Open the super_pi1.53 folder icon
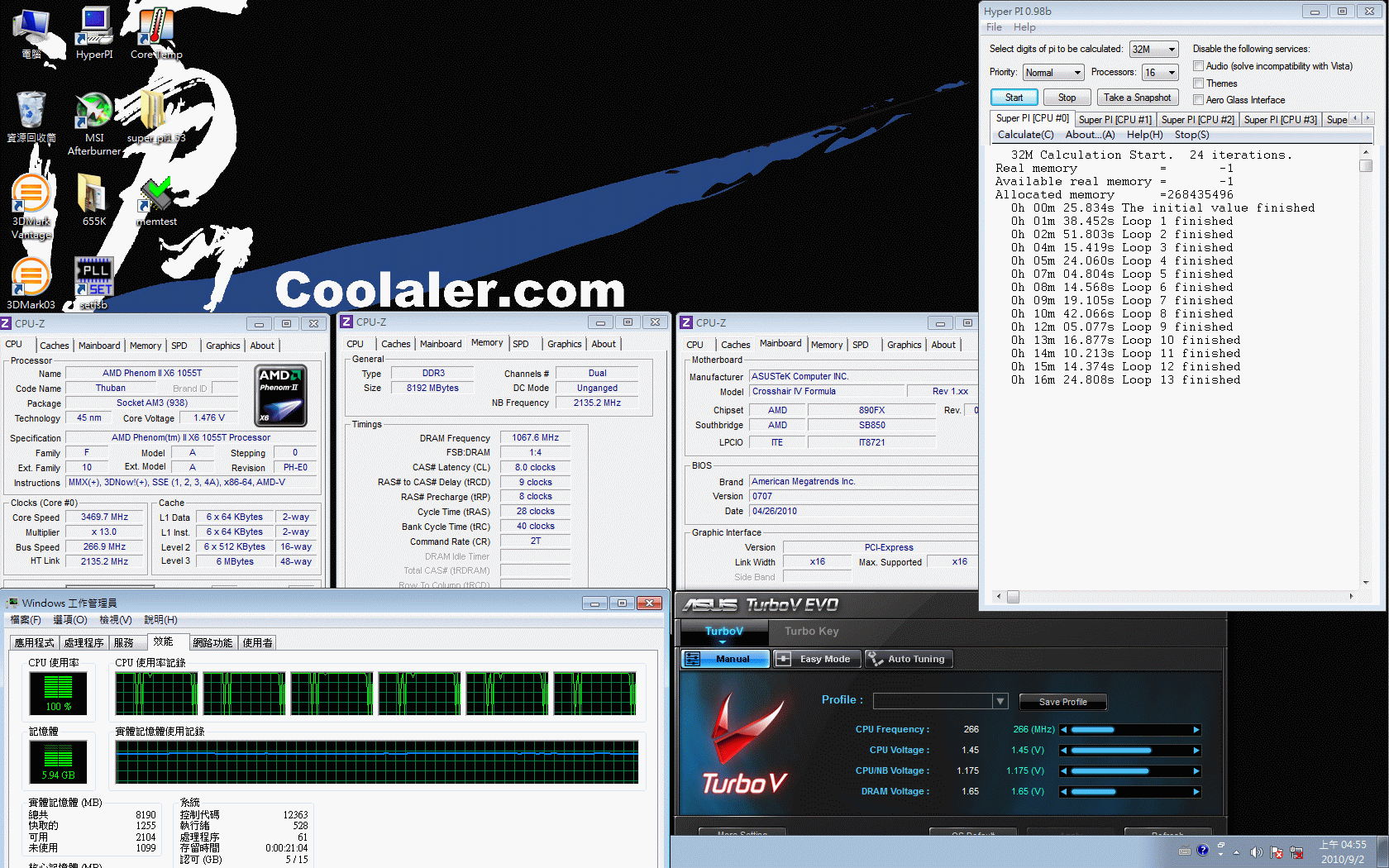The width and height of the screenshot is (1389, 868). click(156, 117)
